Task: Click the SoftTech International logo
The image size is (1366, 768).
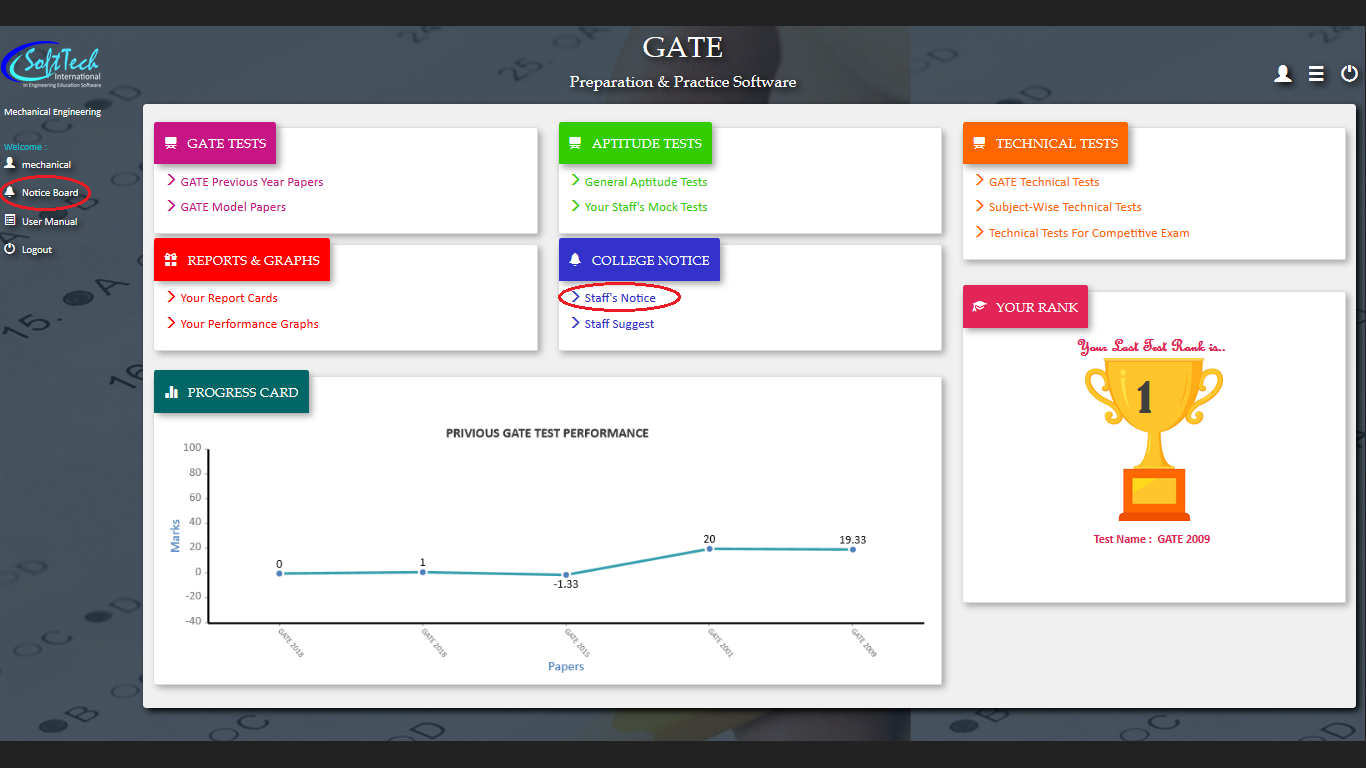Action: 52,67
